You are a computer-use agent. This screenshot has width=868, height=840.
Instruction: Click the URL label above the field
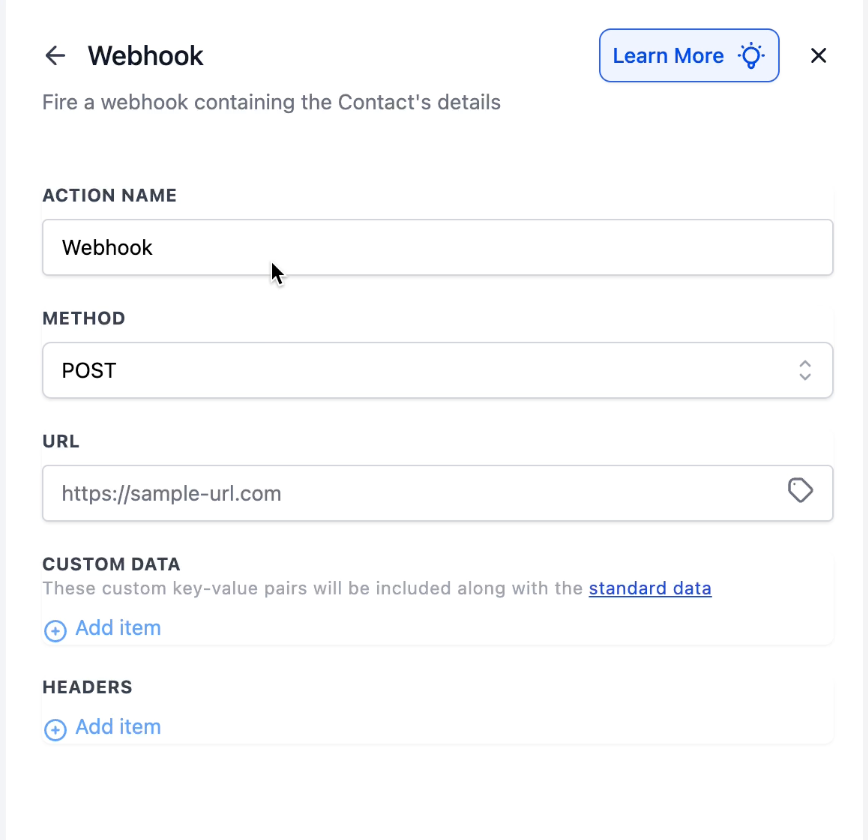[60, 441]
